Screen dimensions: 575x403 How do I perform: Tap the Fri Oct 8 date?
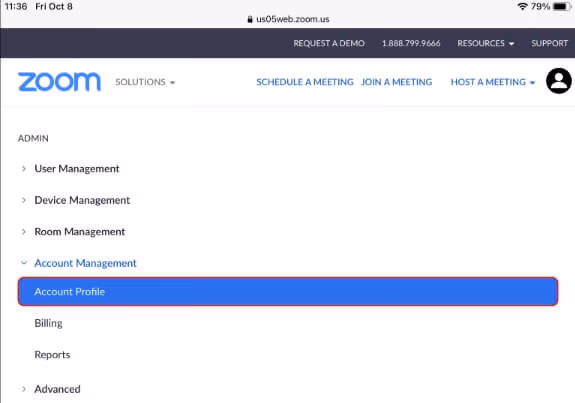point(54,7)
